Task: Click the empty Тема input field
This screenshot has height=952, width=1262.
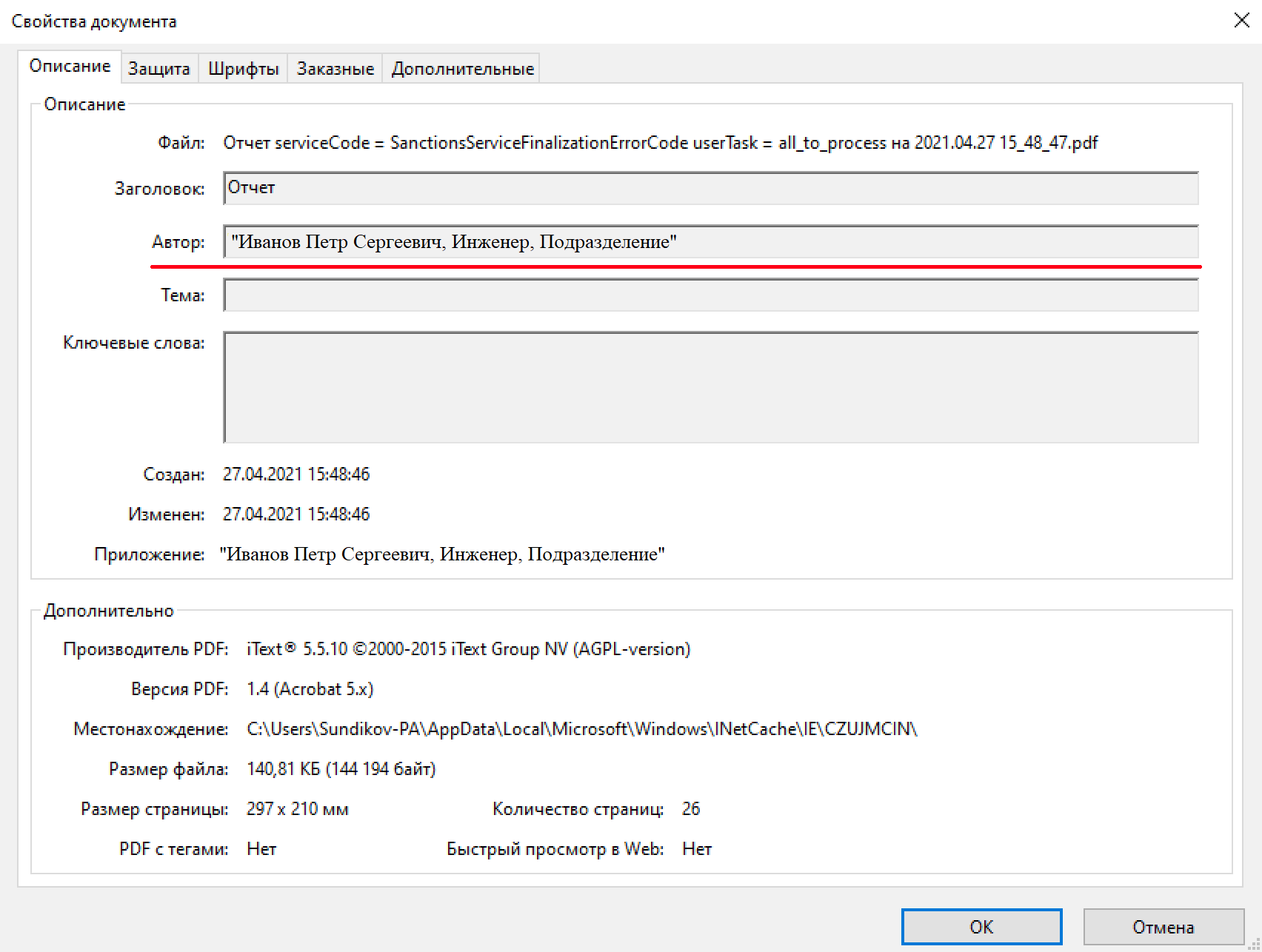Action: [x=710, y=295]
